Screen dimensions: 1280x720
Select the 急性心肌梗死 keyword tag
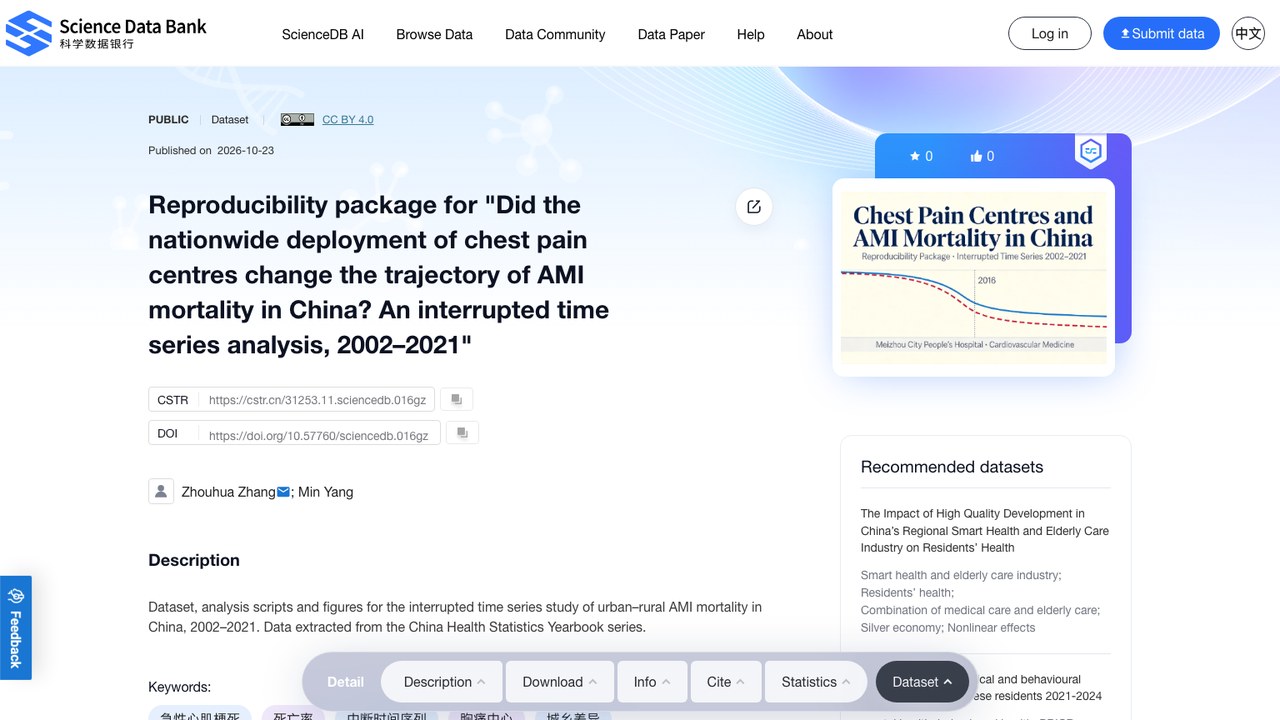coord(200,714)
